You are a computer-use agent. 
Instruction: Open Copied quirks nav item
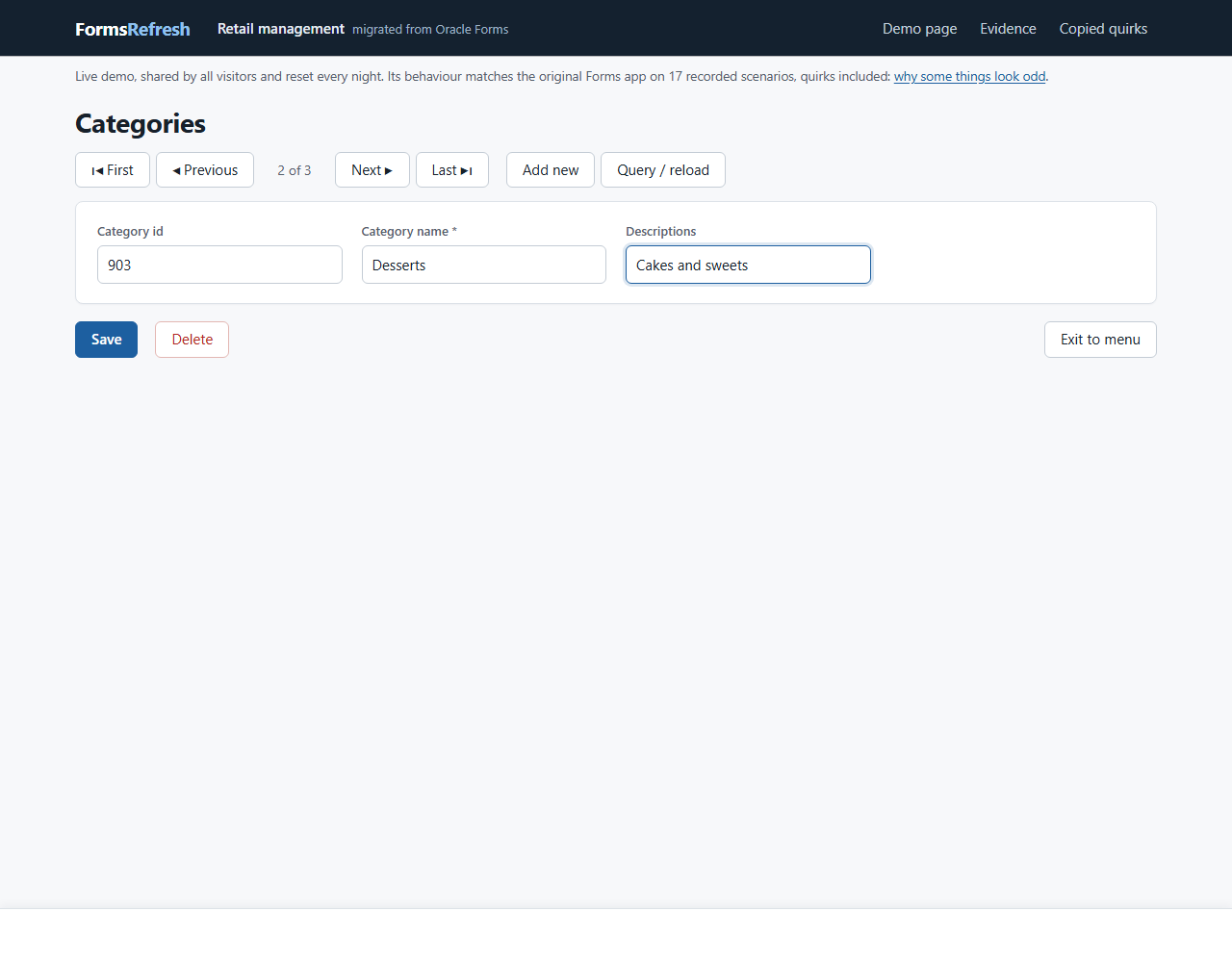1103,29
